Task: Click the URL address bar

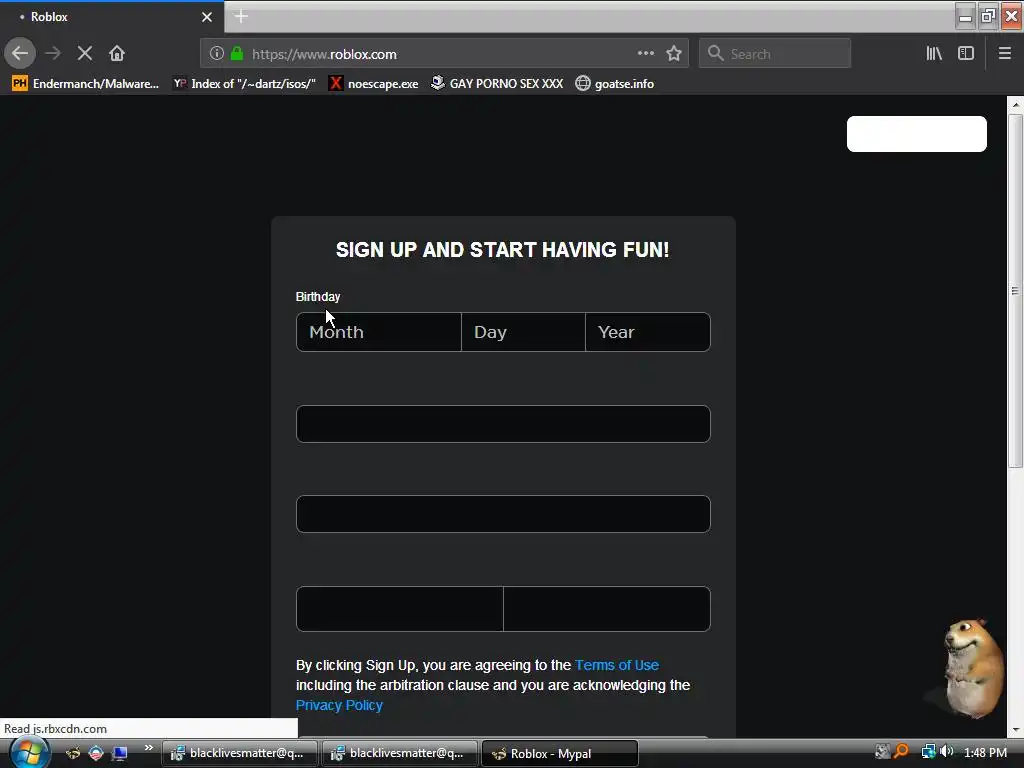Action: 444,54
